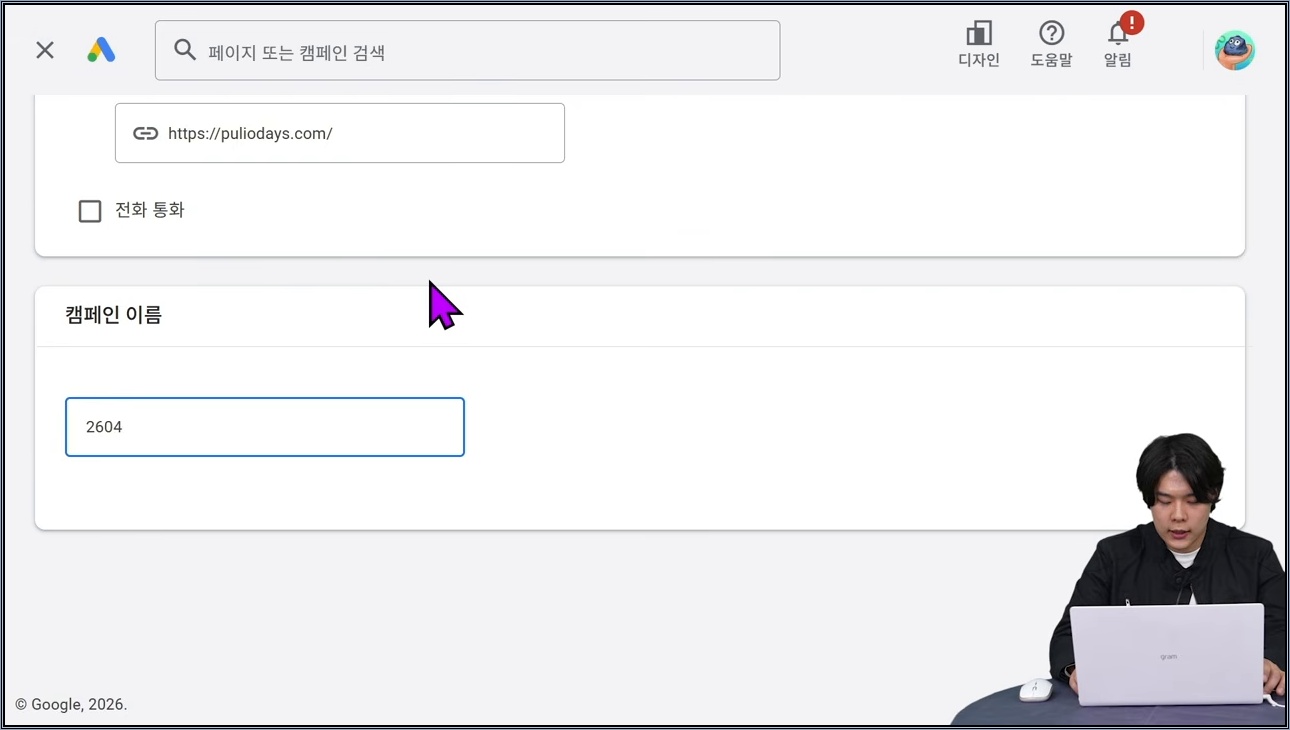Close the campaign setup with X icon
Image resolution: width=1290 pixels, height=730 pixels.
click(x=45, y=50)
